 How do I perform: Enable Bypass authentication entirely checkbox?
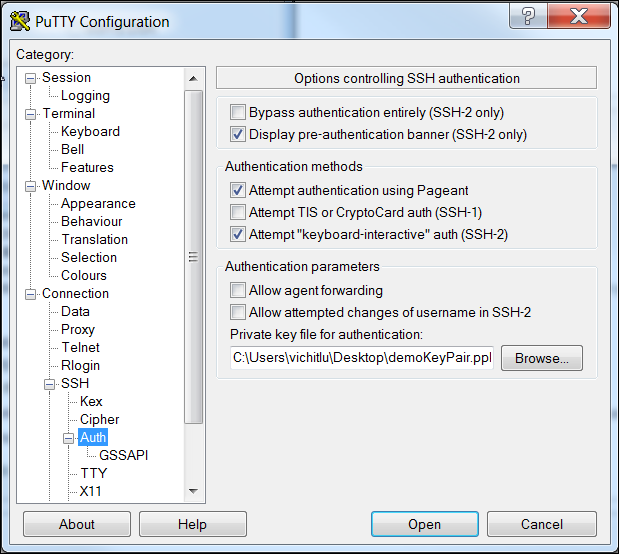pos(238,113)
